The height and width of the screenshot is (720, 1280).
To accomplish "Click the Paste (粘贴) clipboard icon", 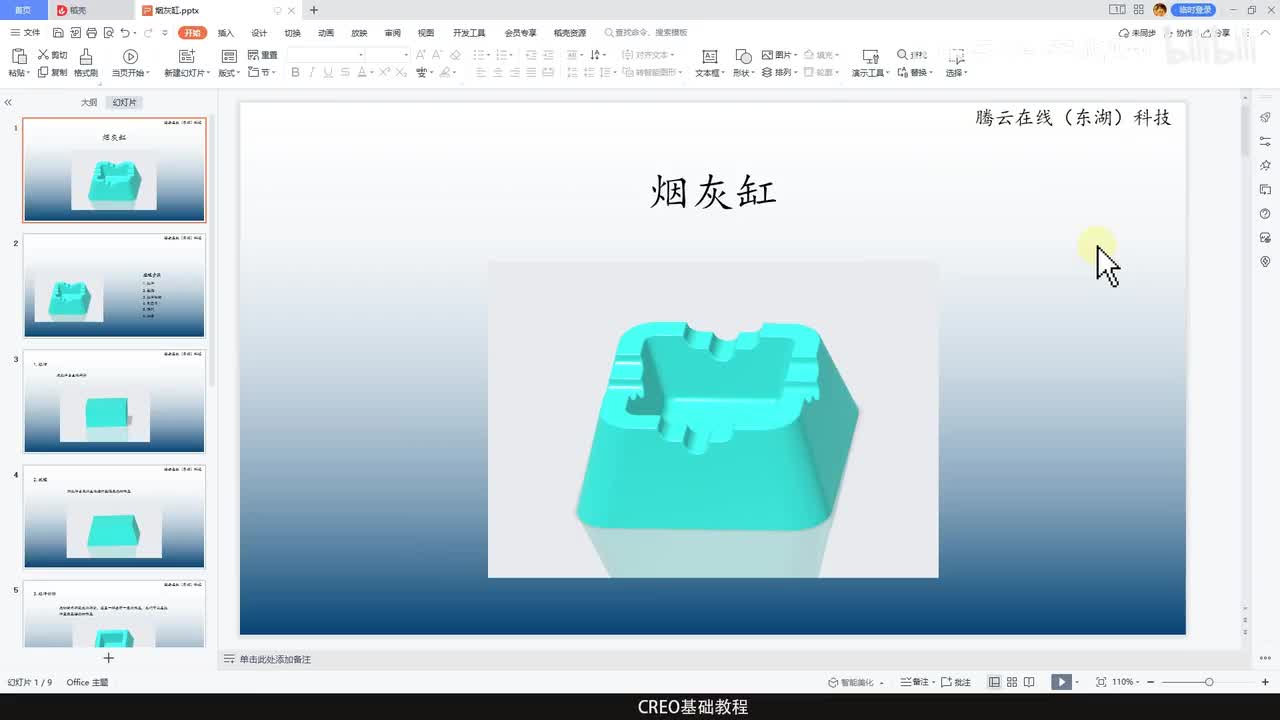I will (x=18, y=56).
